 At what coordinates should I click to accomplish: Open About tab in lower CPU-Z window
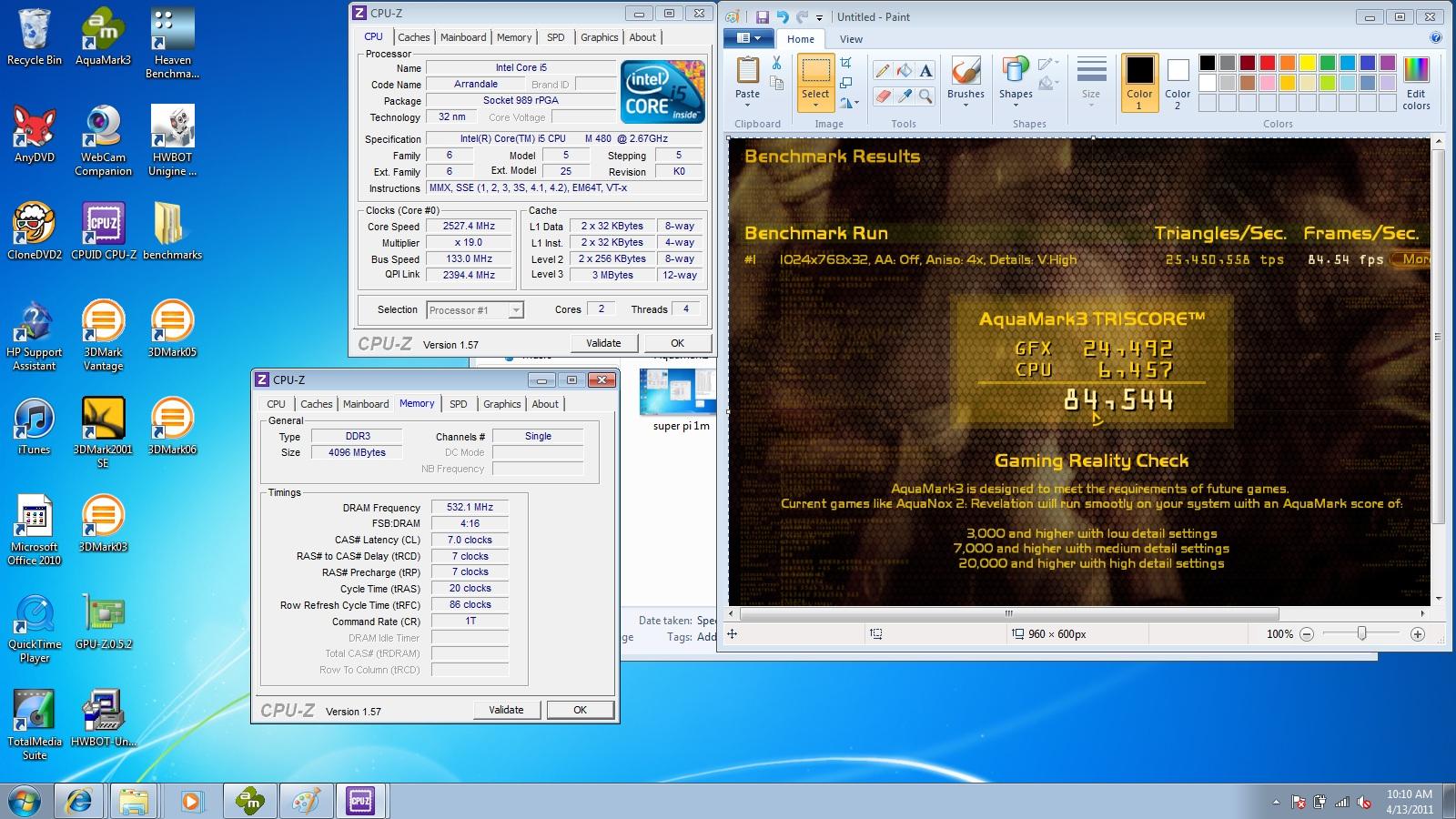tap(545, 404)
